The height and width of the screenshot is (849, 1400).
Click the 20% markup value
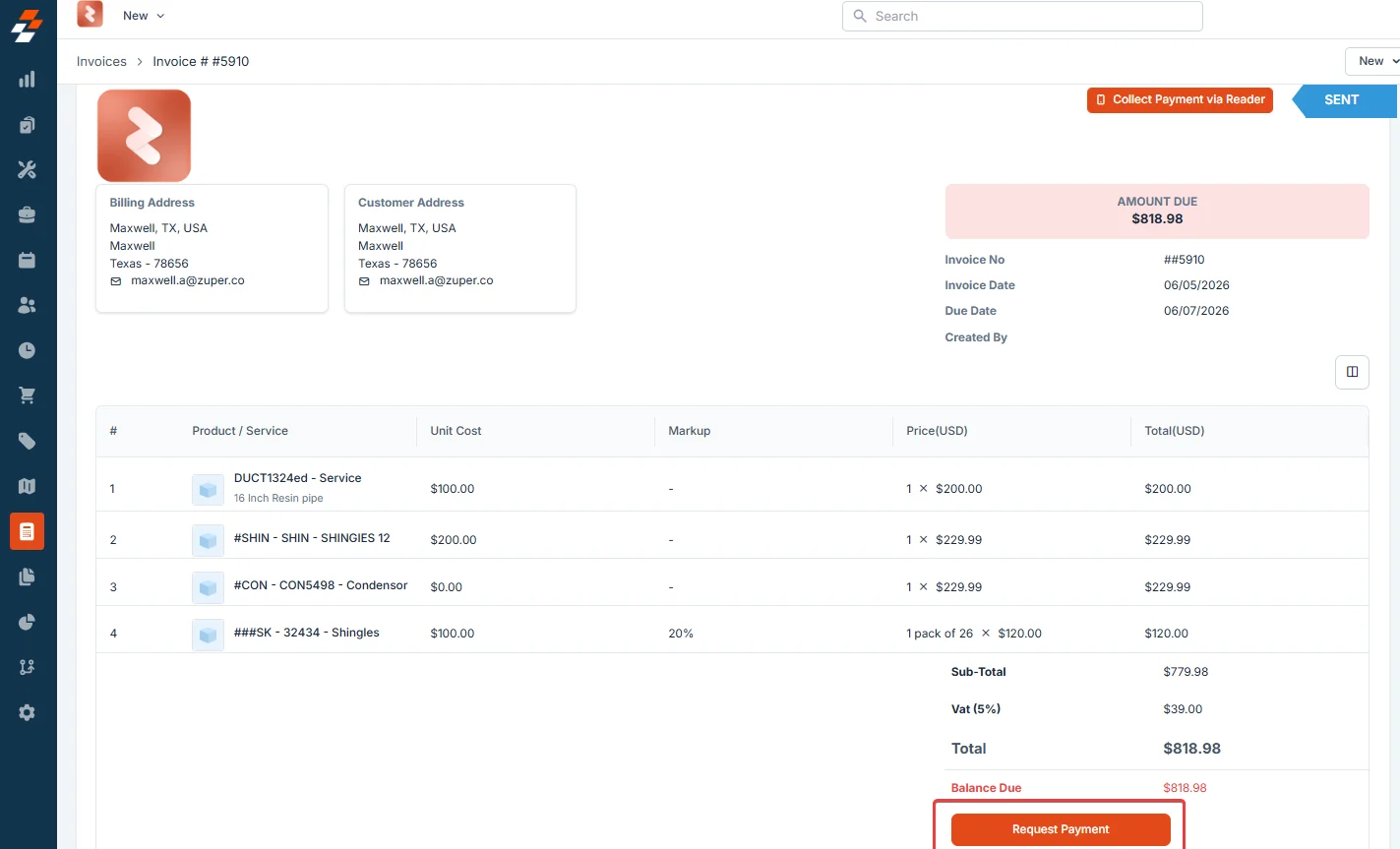point(681,634)
